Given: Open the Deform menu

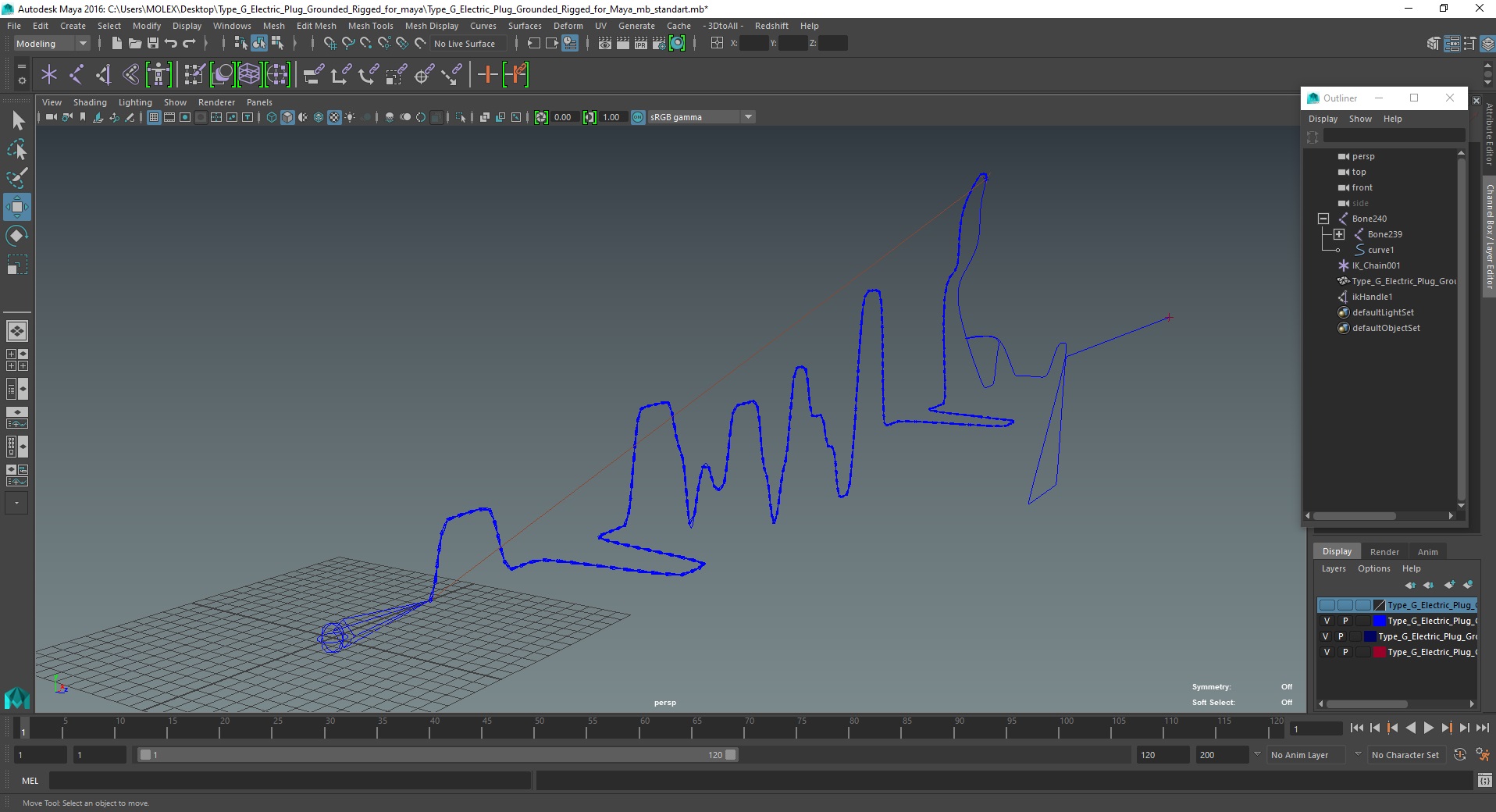Looking at the screenshot, I should coord(568,26).
